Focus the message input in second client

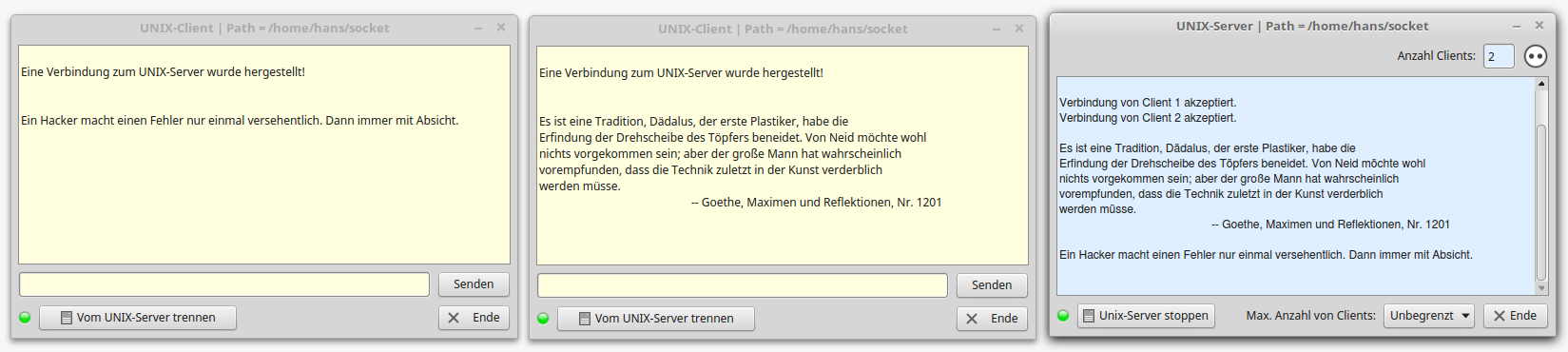pyautogui.click(x=743, y=285)
